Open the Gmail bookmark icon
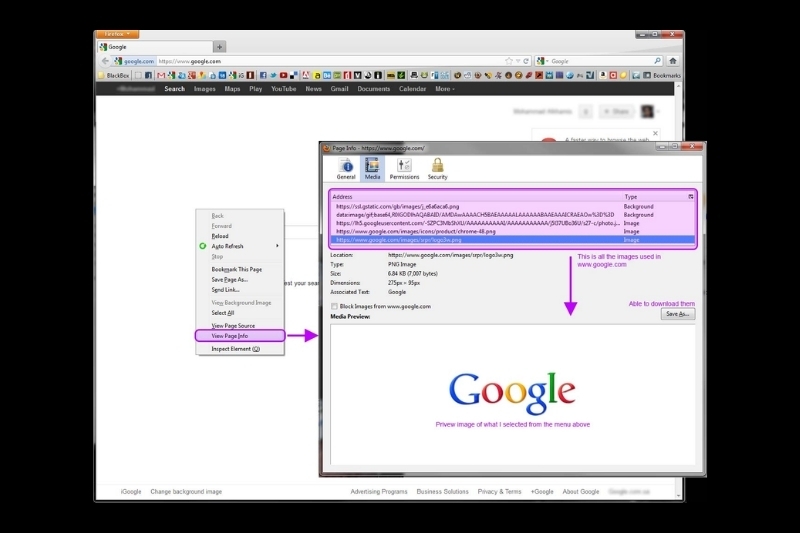 tap(161, 75)
